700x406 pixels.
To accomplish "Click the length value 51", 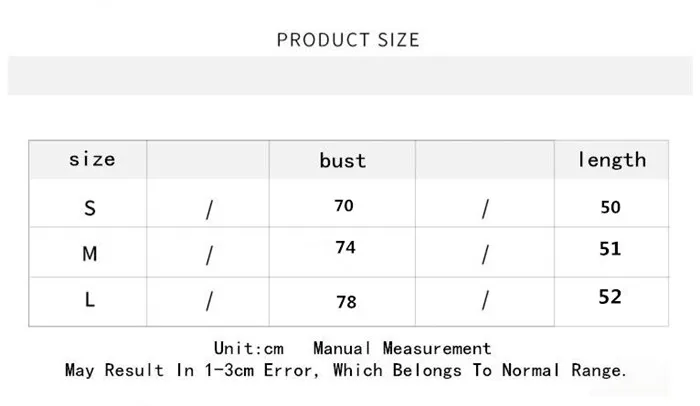I will click(610, 249).
